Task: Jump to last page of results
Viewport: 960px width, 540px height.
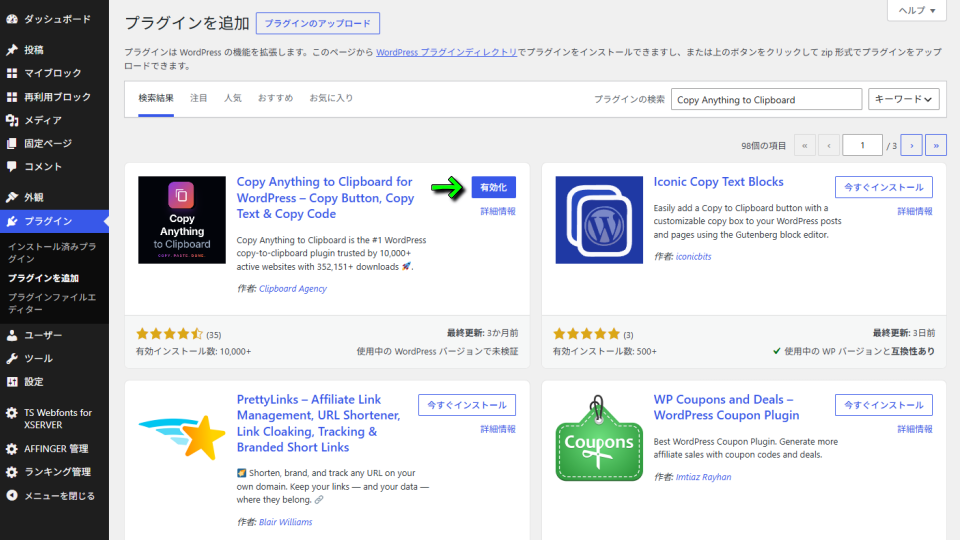Action: (936, 145)
